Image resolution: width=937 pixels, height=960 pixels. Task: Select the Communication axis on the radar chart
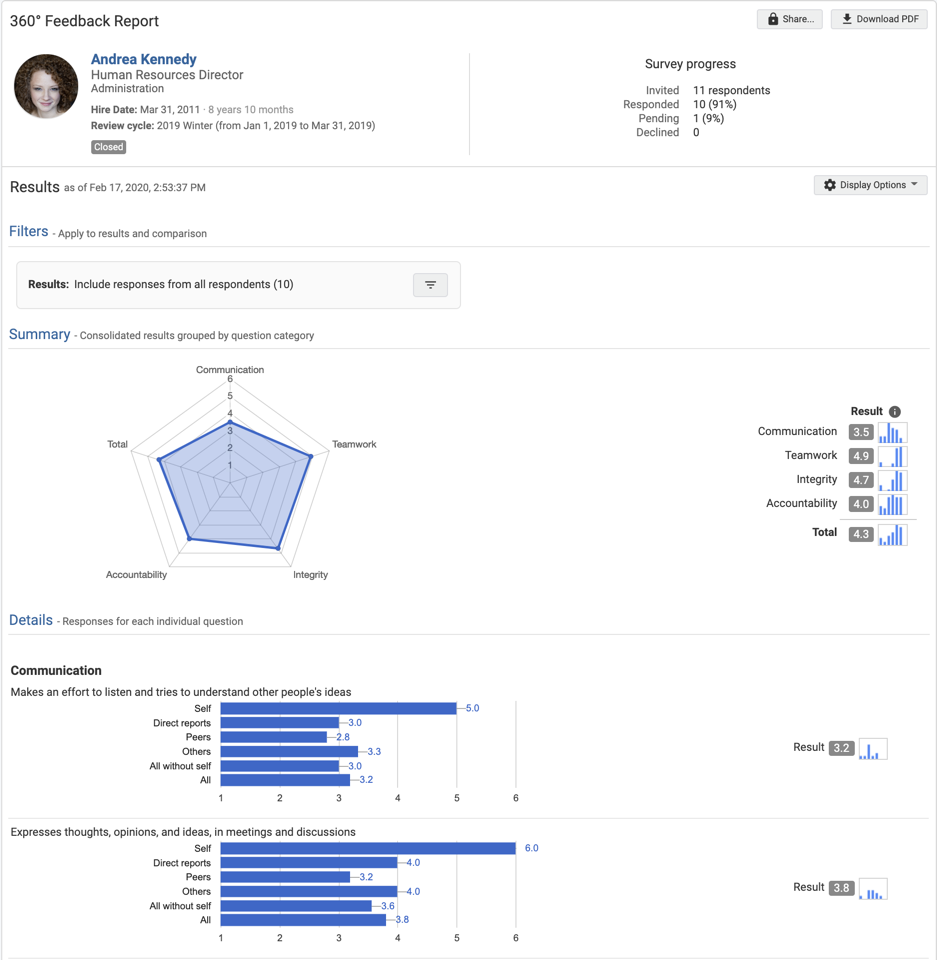click(x=230, y=369)
